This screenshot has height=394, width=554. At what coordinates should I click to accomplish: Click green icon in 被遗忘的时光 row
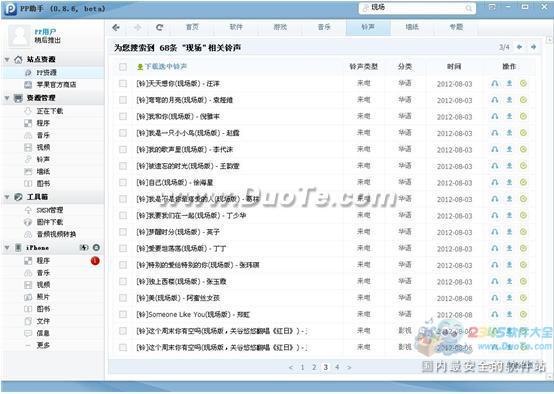point(523,166)
